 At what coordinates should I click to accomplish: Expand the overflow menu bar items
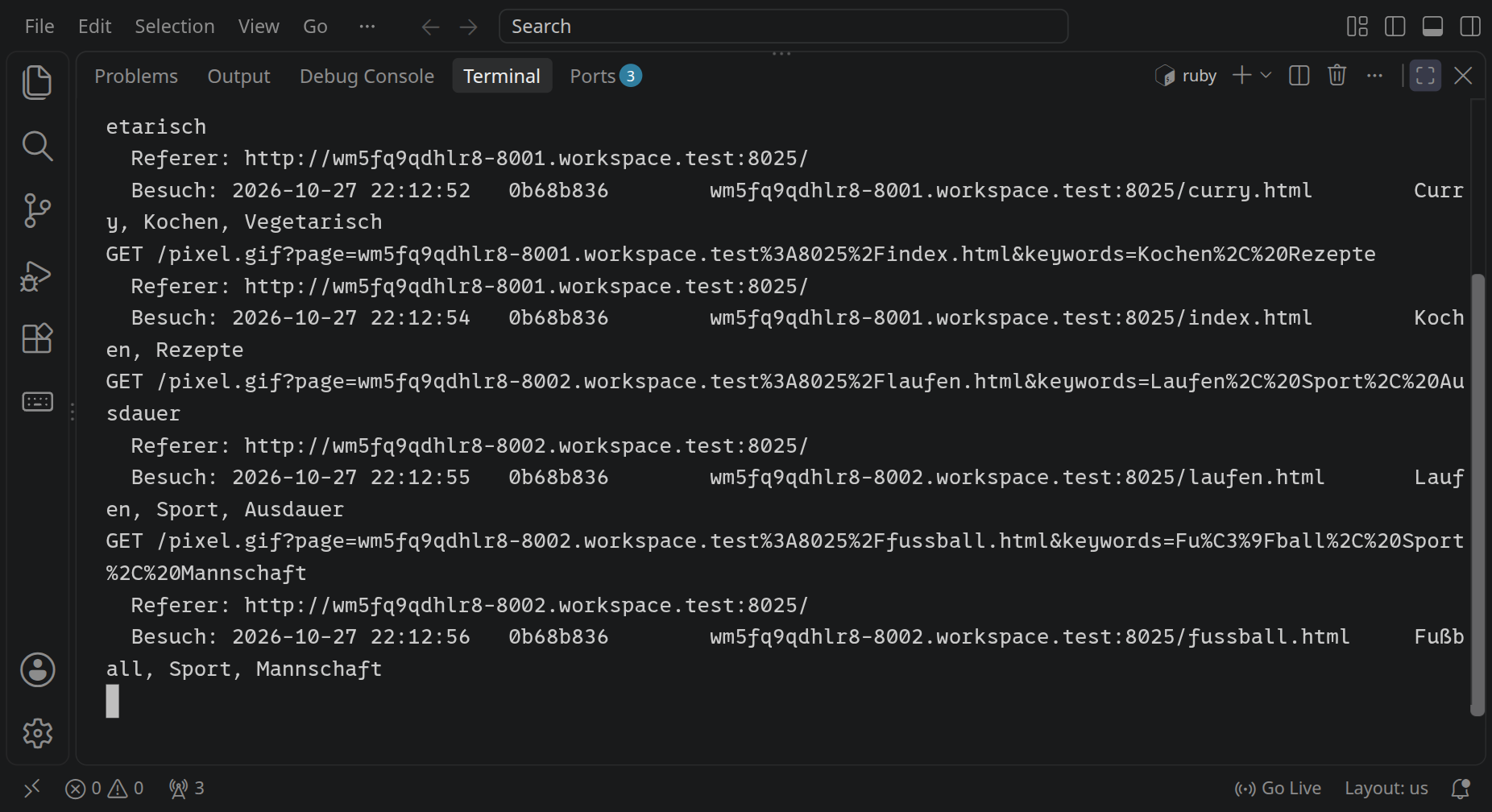pos(367,27)
